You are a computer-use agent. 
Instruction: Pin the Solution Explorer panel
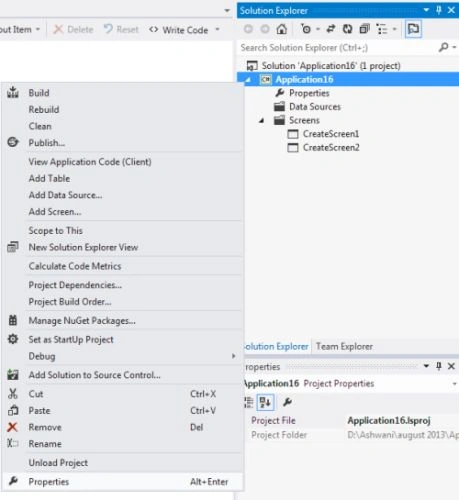click(x=439, y=10)
